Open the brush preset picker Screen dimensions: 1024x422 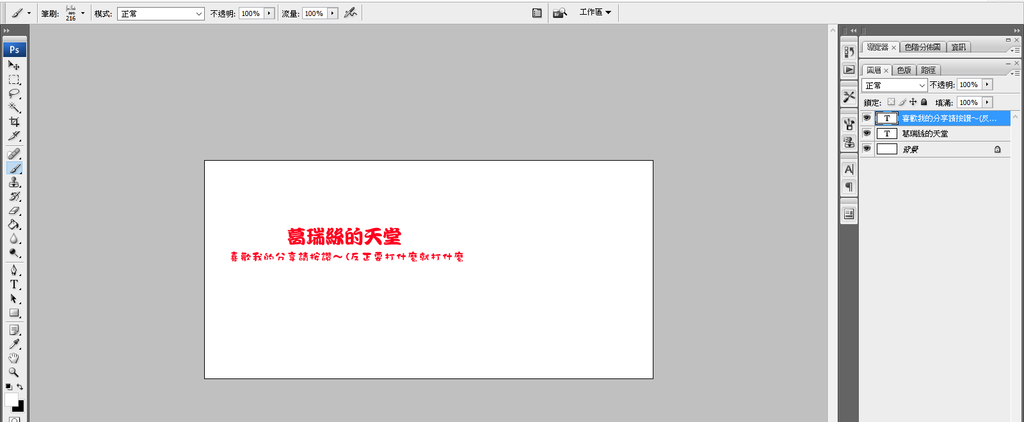(82, 12)
